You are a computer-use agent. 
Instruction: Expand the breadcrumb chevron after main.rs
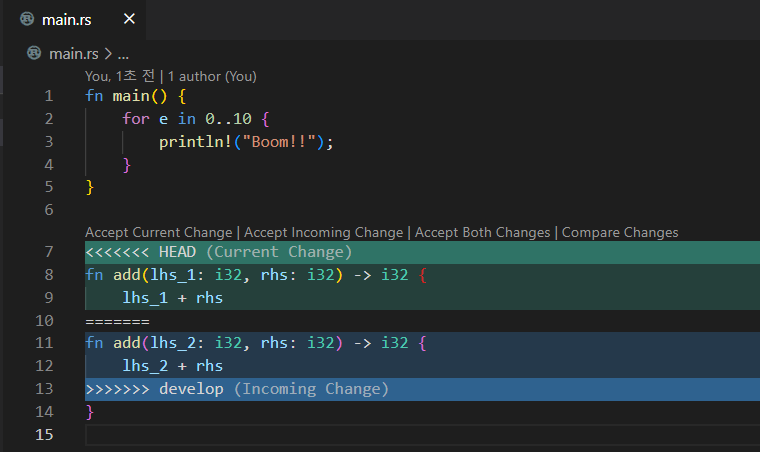[x=107, y=54]
